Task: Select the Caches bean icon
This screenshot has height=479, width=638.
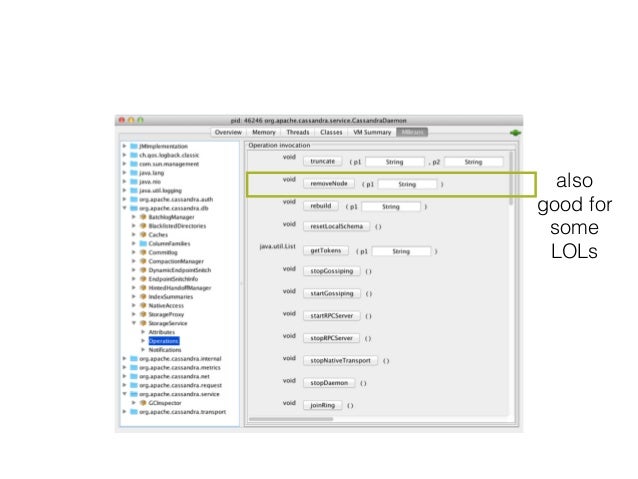Action: pos(143,235)
